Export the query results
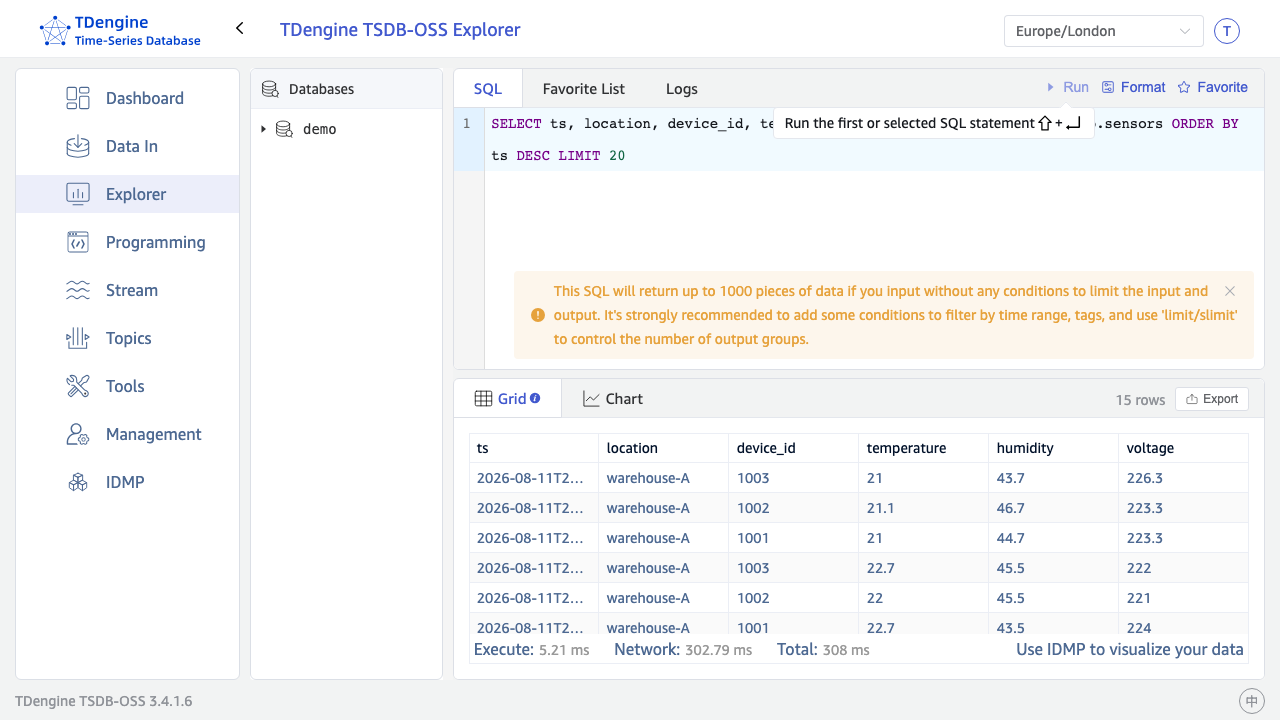 pyautogui.click(x=1212, y=399)
